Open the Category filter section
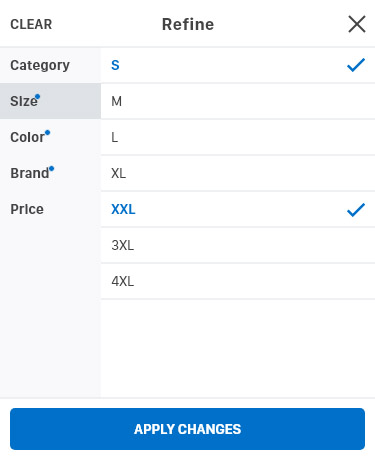The width and height of the screenshot is (375, 460). (x=50, y=65)
